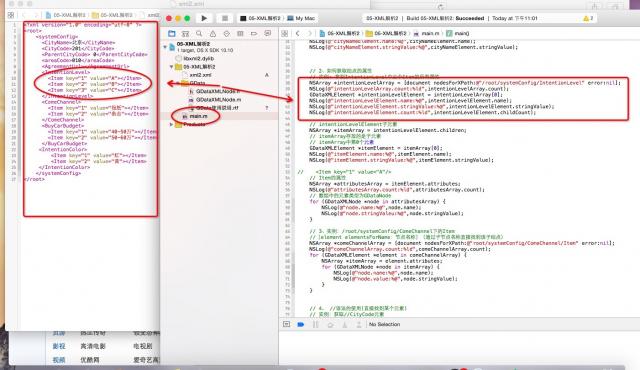The height and width of the screenshot is (370, 640).
Task: Click the project breadcrumb in main editor jump bar
Action: 339,33
